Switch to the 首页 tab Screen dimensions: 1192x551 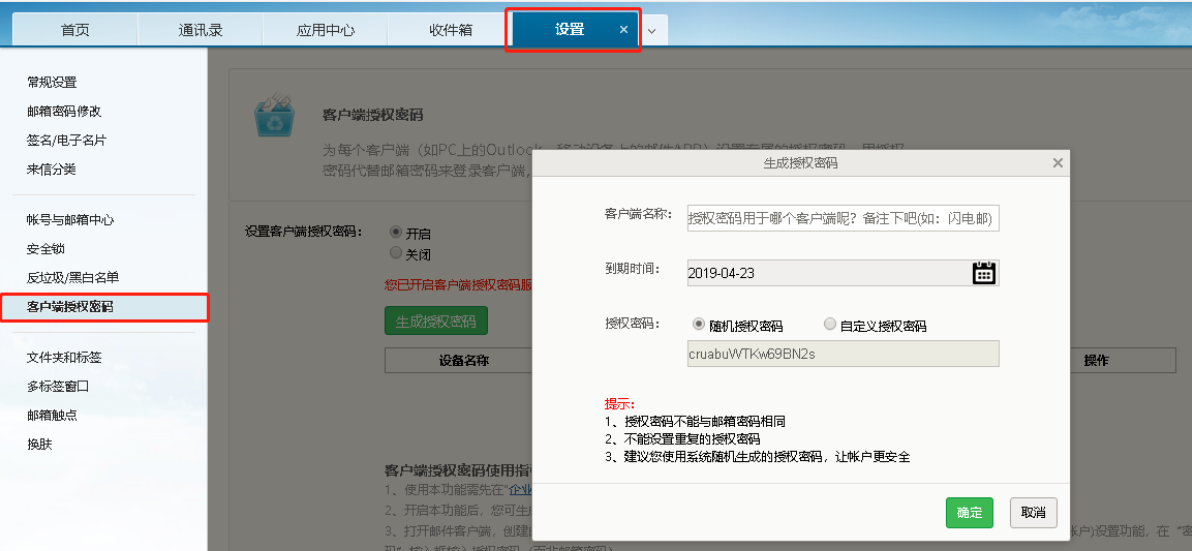(x=75, y=30)
